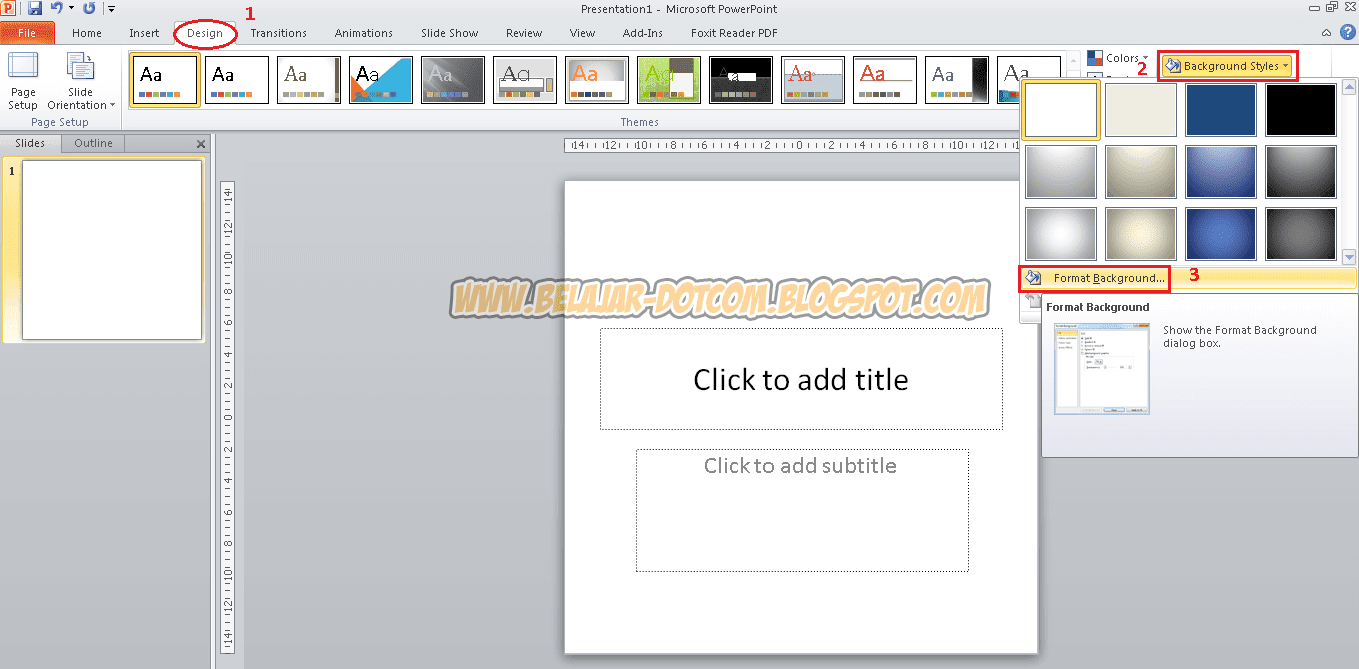This screenshot has width=1359, height=669.
Task: Click the Undo arrow icon
Action: [x=56, y=8]
